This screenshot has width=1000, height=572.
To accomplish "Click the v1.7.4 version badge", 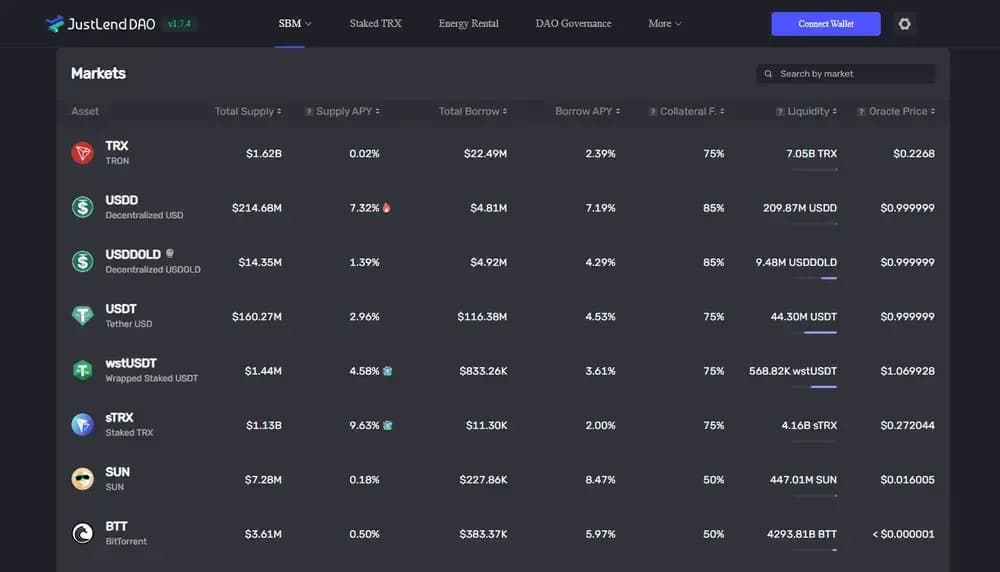I will [179, 24].
